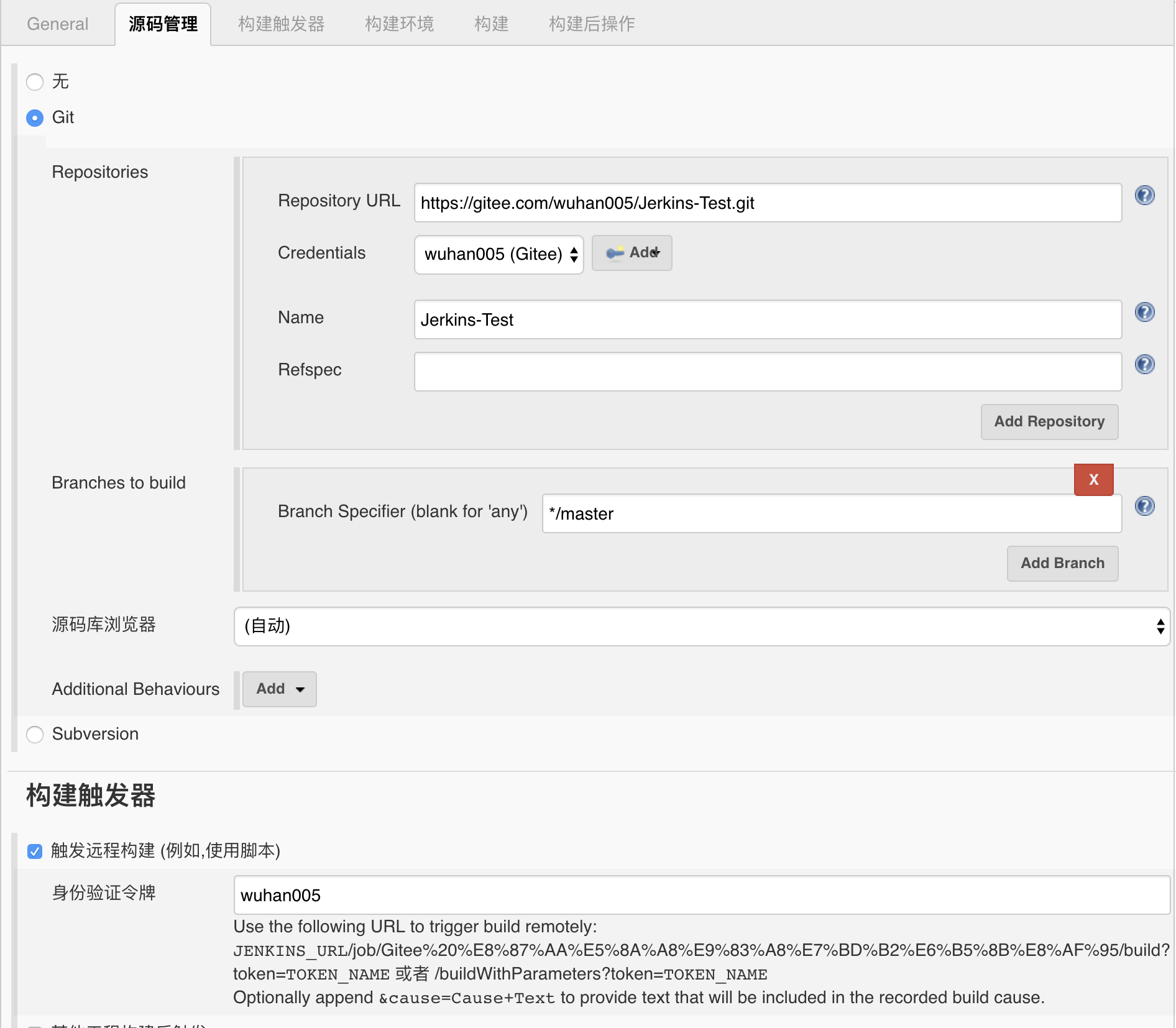Viewport: 1176px width, 1028px height.
Task: Choose Subversion as source control
Action: click(x=35, y=735)
